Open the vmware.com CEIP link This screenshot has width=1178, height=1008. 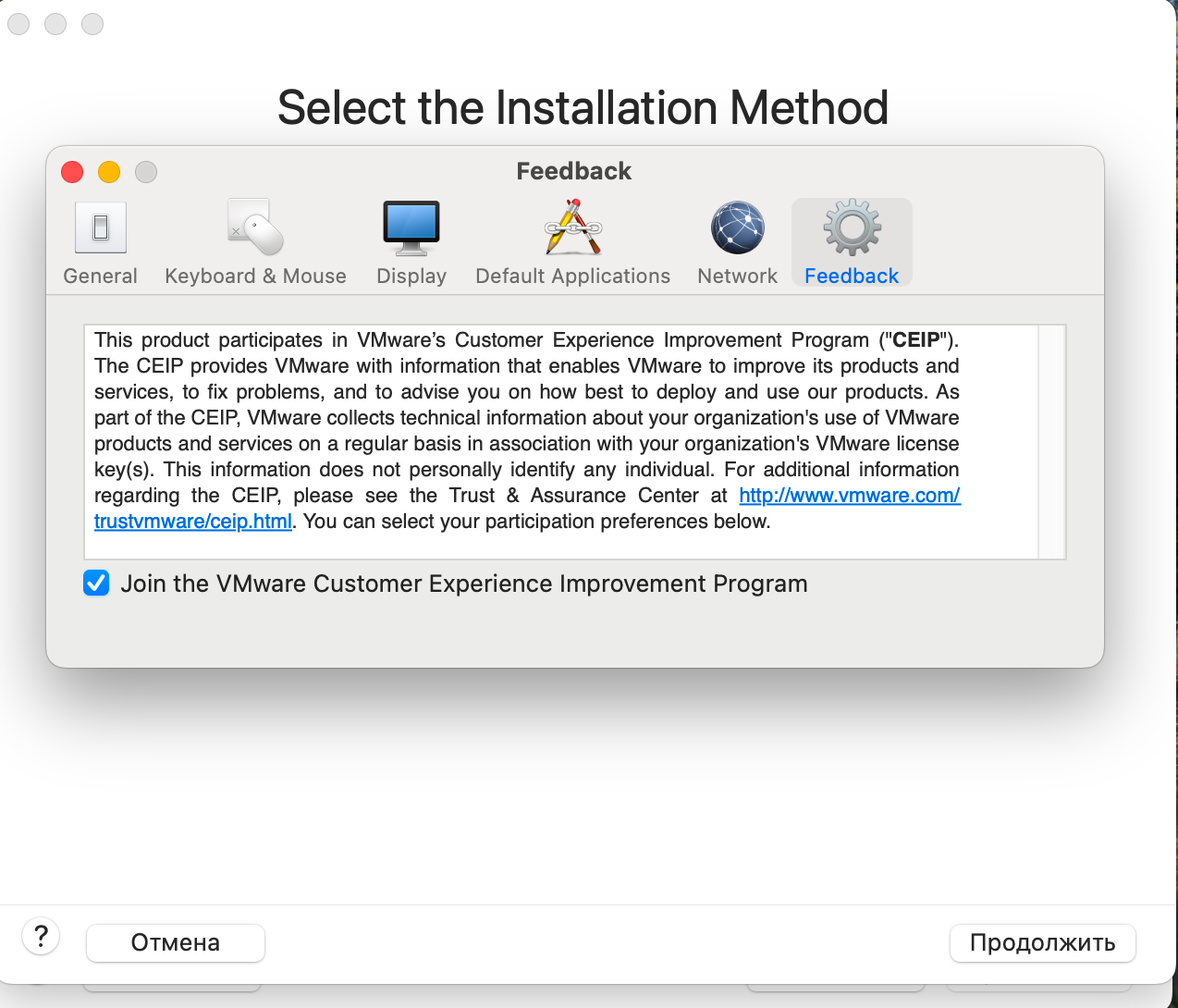pos(850,496)
